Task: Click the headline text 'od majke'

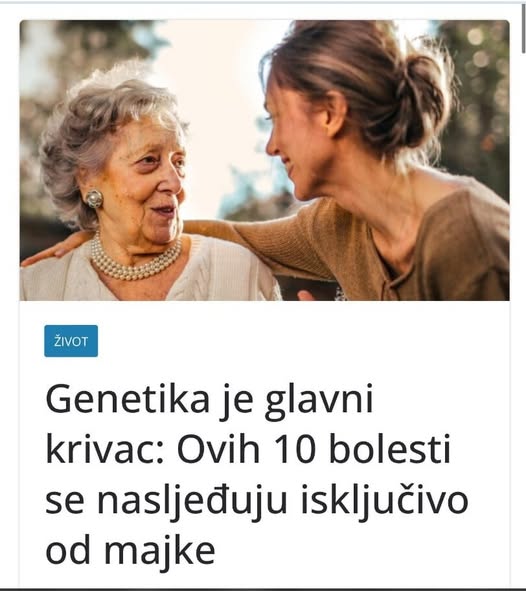Action: click(130, 551)
